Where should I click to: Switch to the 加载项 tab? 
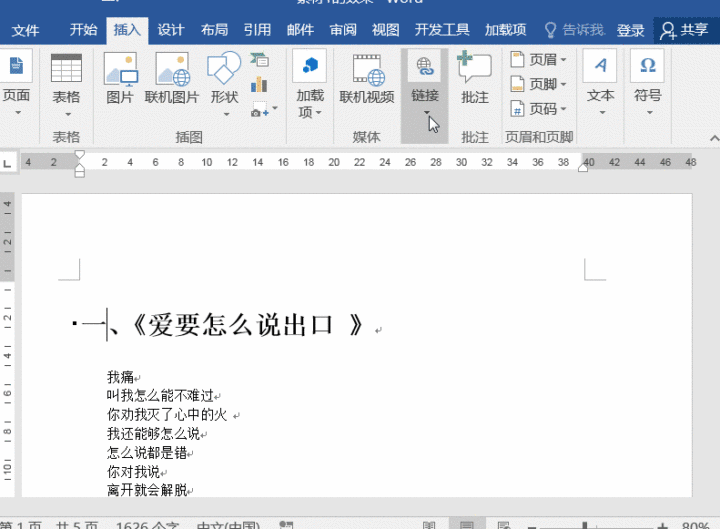(x=505, y=30)
